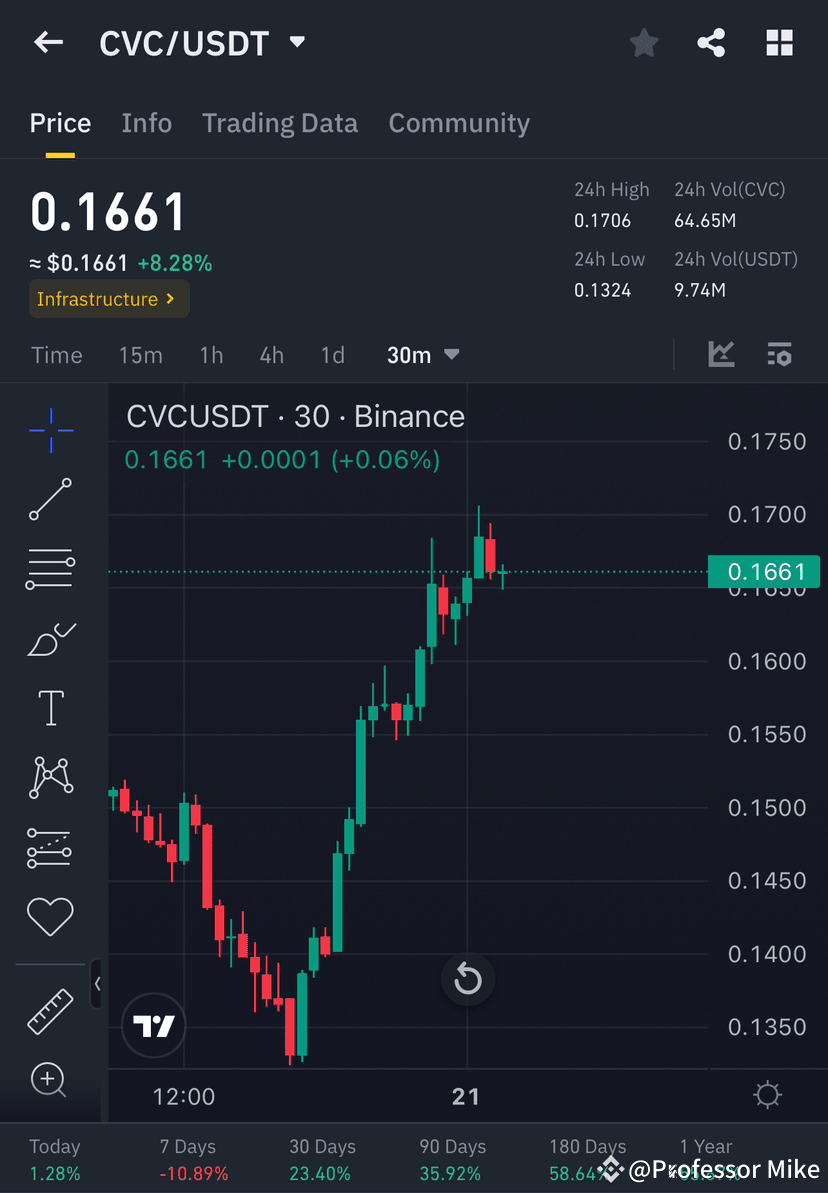
Task: Select the trend line drawing tool
Action: point(50,500)
